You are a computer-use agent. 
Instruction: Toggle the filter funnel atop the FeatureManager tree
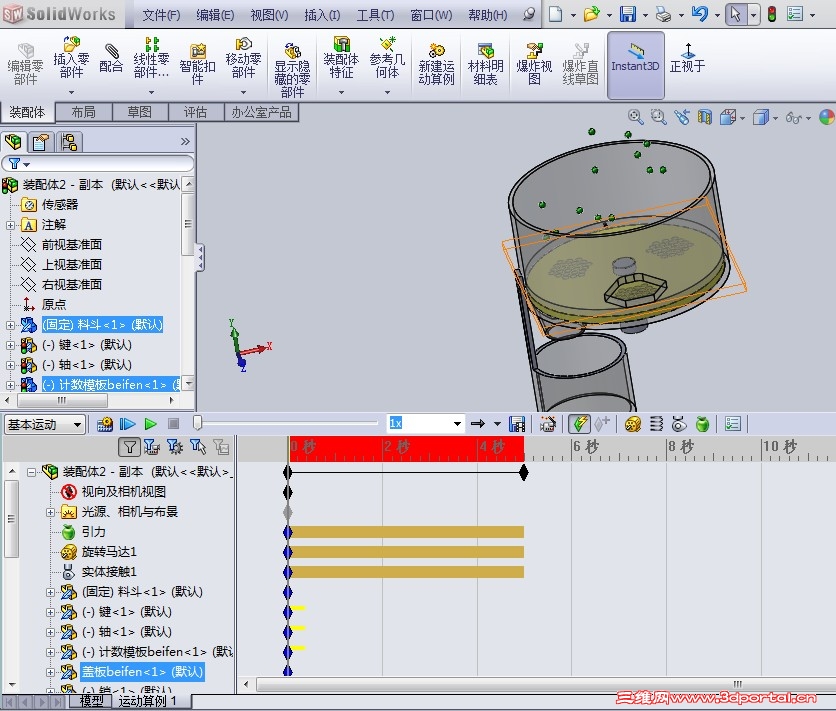(13, 162)
